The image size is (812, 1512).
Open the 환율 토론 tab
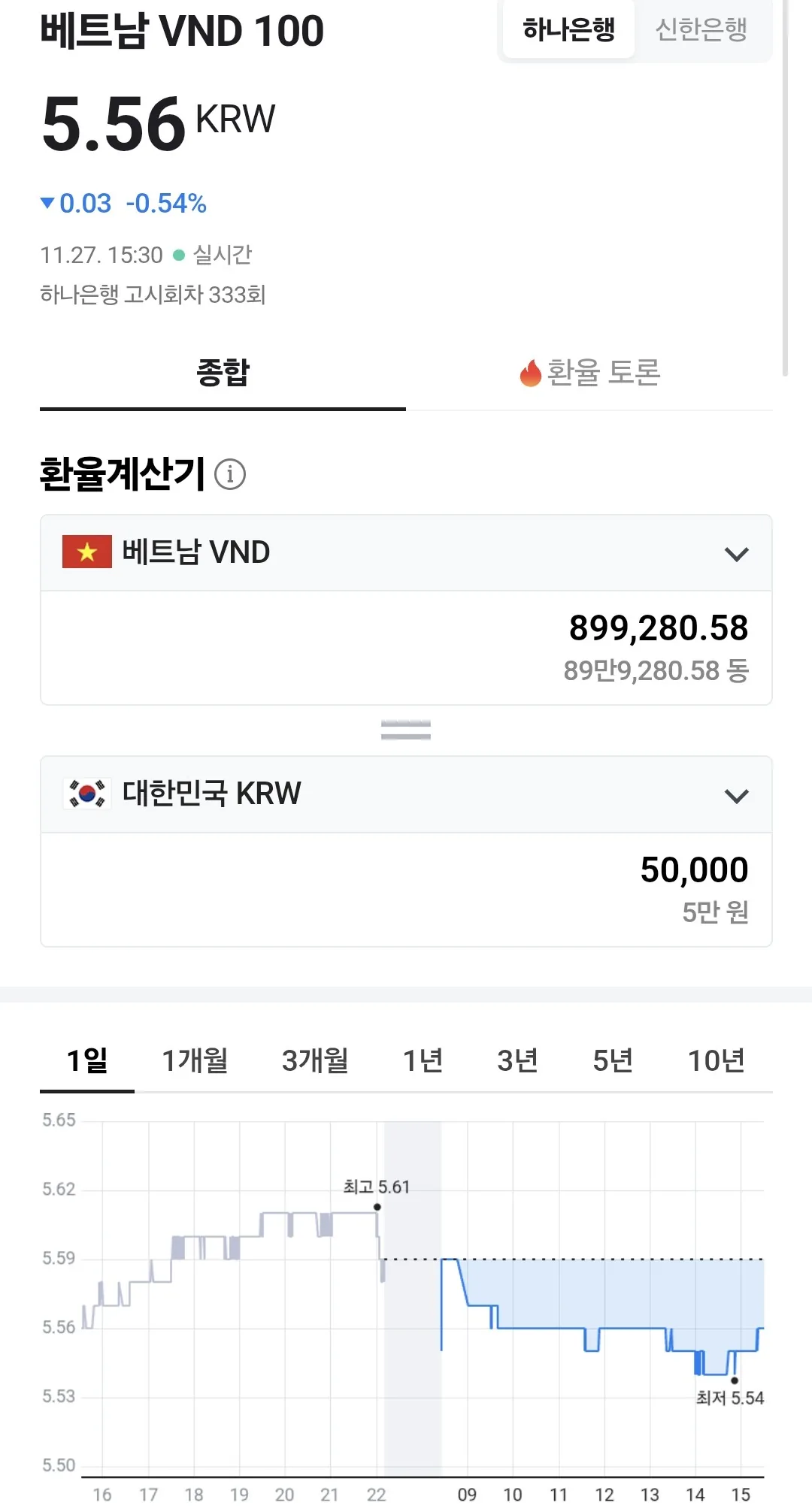click(589, 373)
